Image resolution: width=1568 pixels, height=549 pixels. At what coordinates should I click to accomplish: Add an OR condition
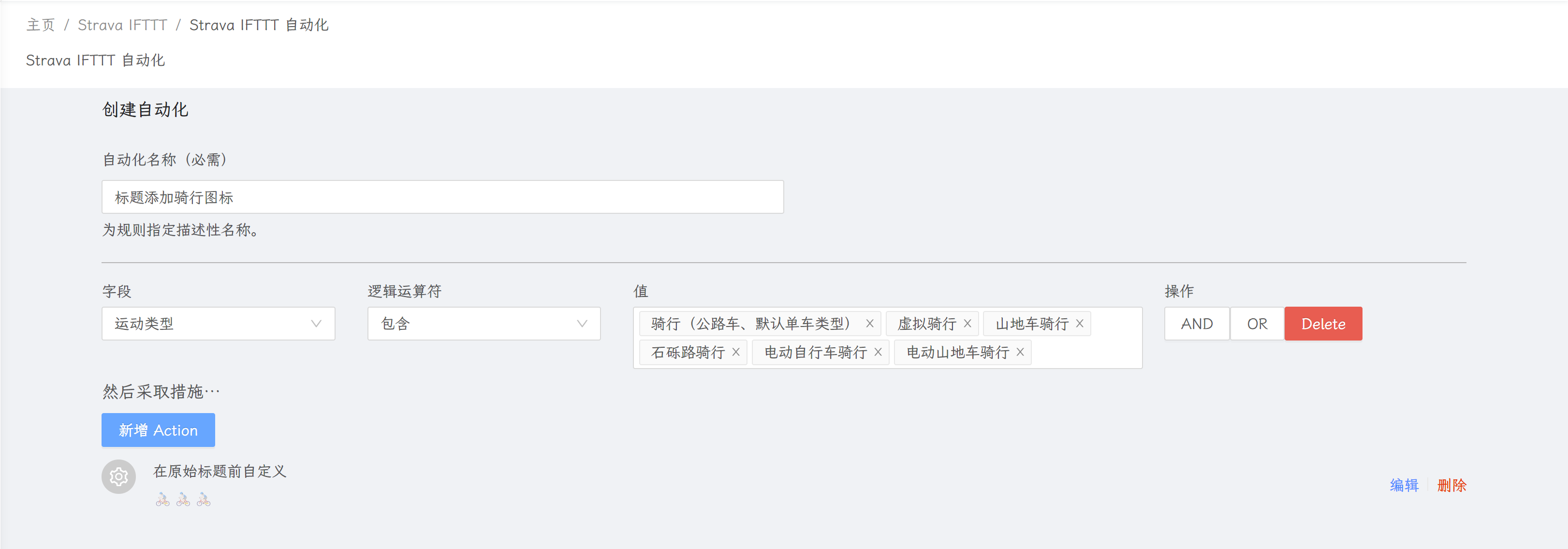pyautogui.click(x=1257, y=324)
